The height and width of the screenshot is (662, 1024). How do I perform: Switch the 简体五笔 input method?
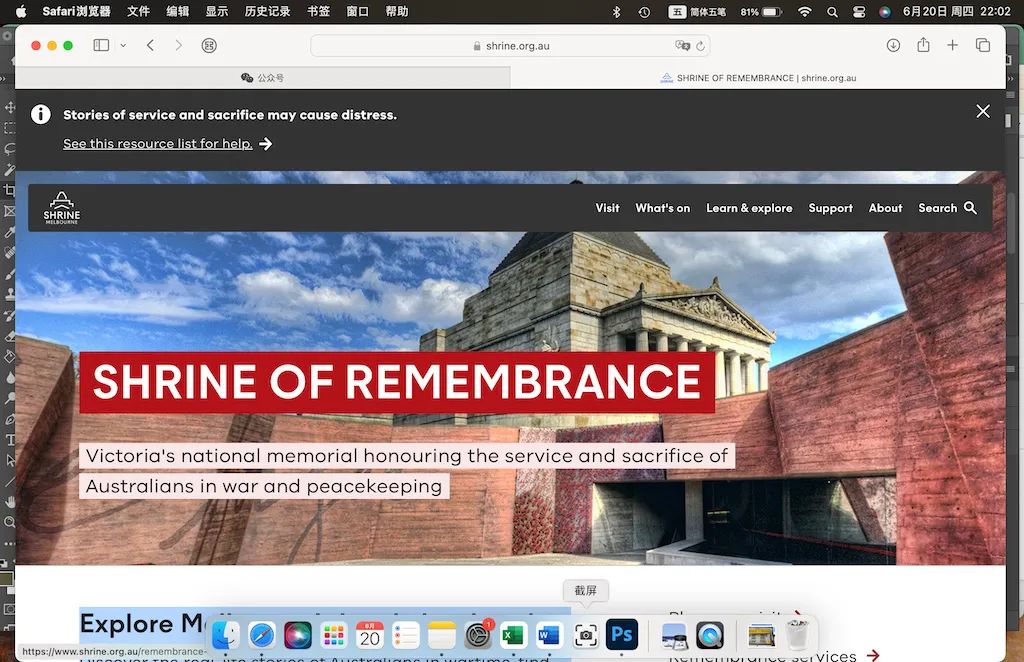[x=697, y=12]
